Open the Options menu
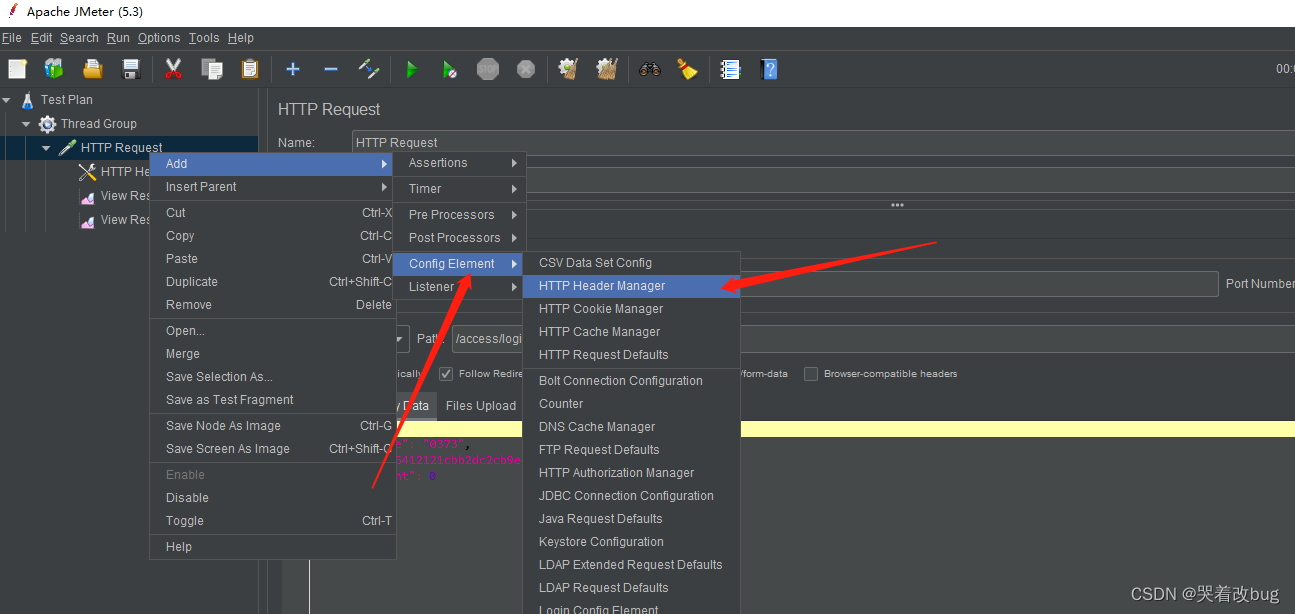The image size is (1295, 614). pyautogui.click(x=159, y=38)
